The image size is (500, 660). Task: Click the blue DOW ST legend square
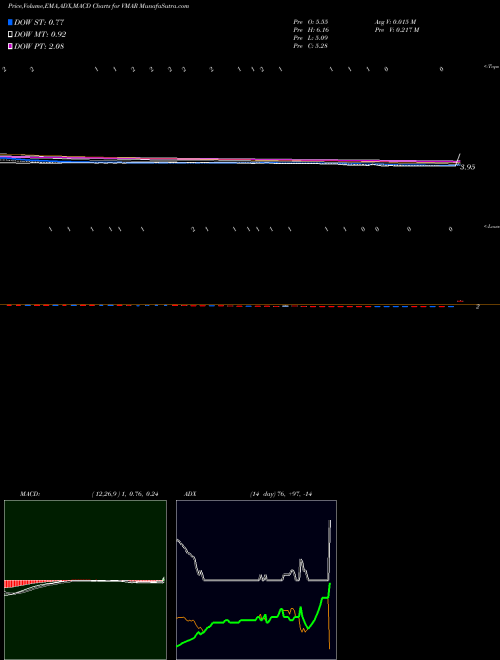click(10, 22)
